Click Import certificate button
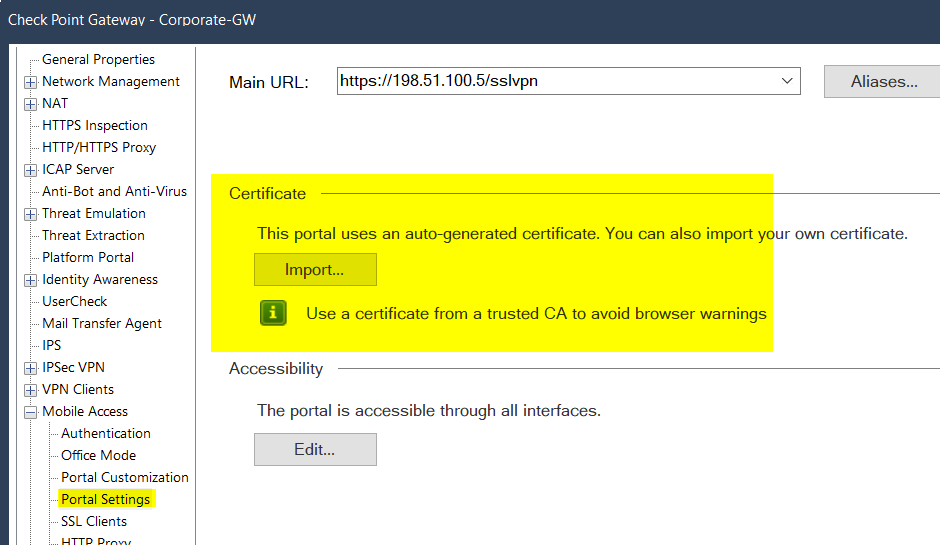 (x=315, y=269)
